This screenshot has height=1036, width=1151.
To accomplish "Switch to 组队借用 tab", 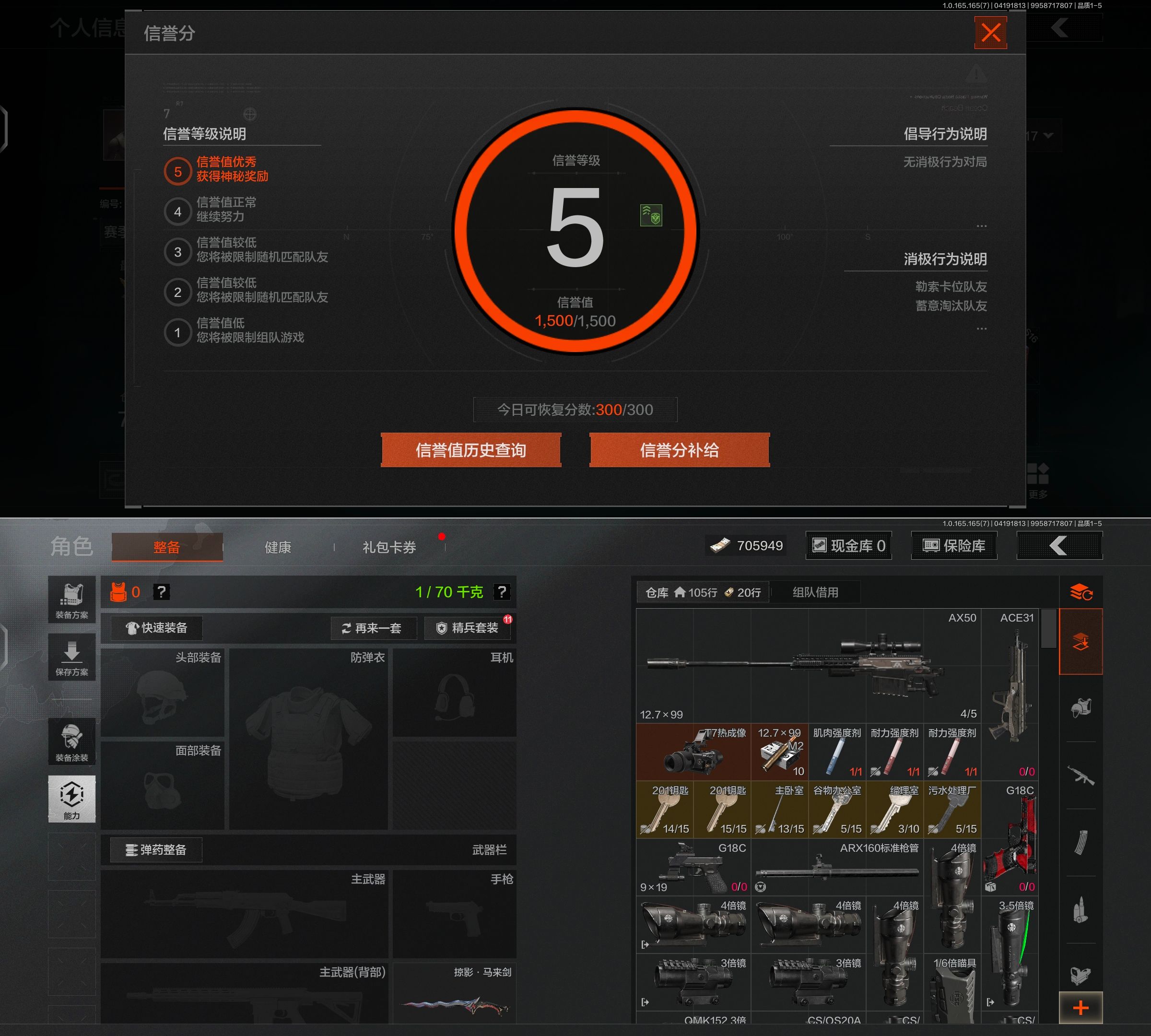I will pyautogui.click(x=815, y=592).
